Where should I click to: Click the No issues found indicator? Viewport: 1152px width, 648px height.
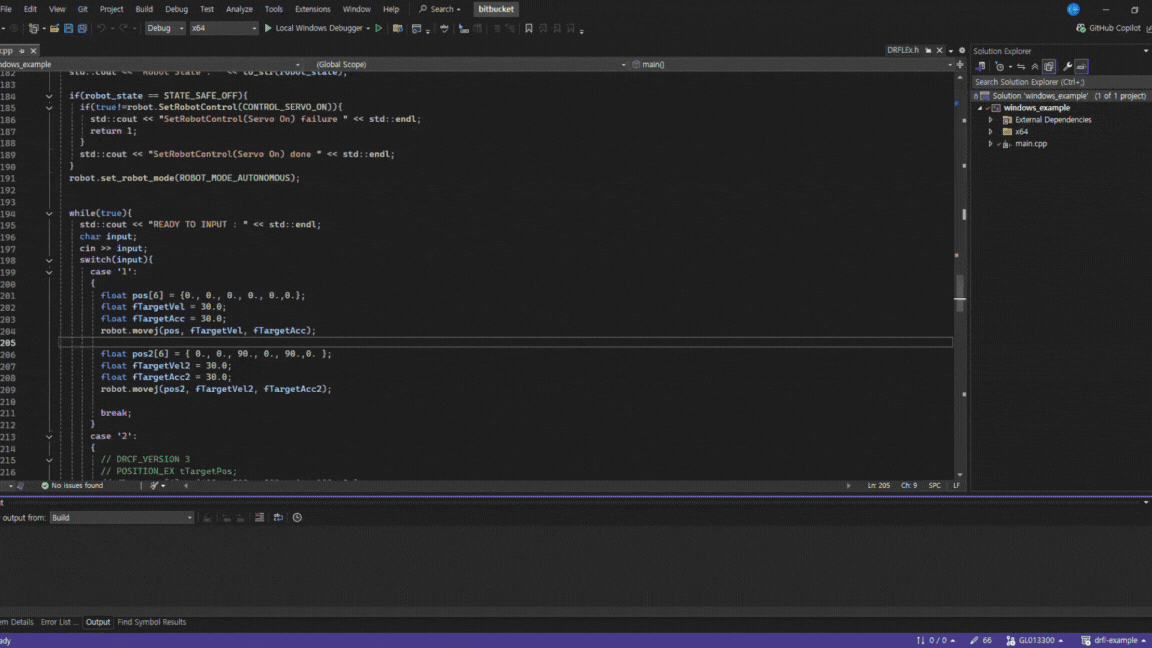coord(72,485)
